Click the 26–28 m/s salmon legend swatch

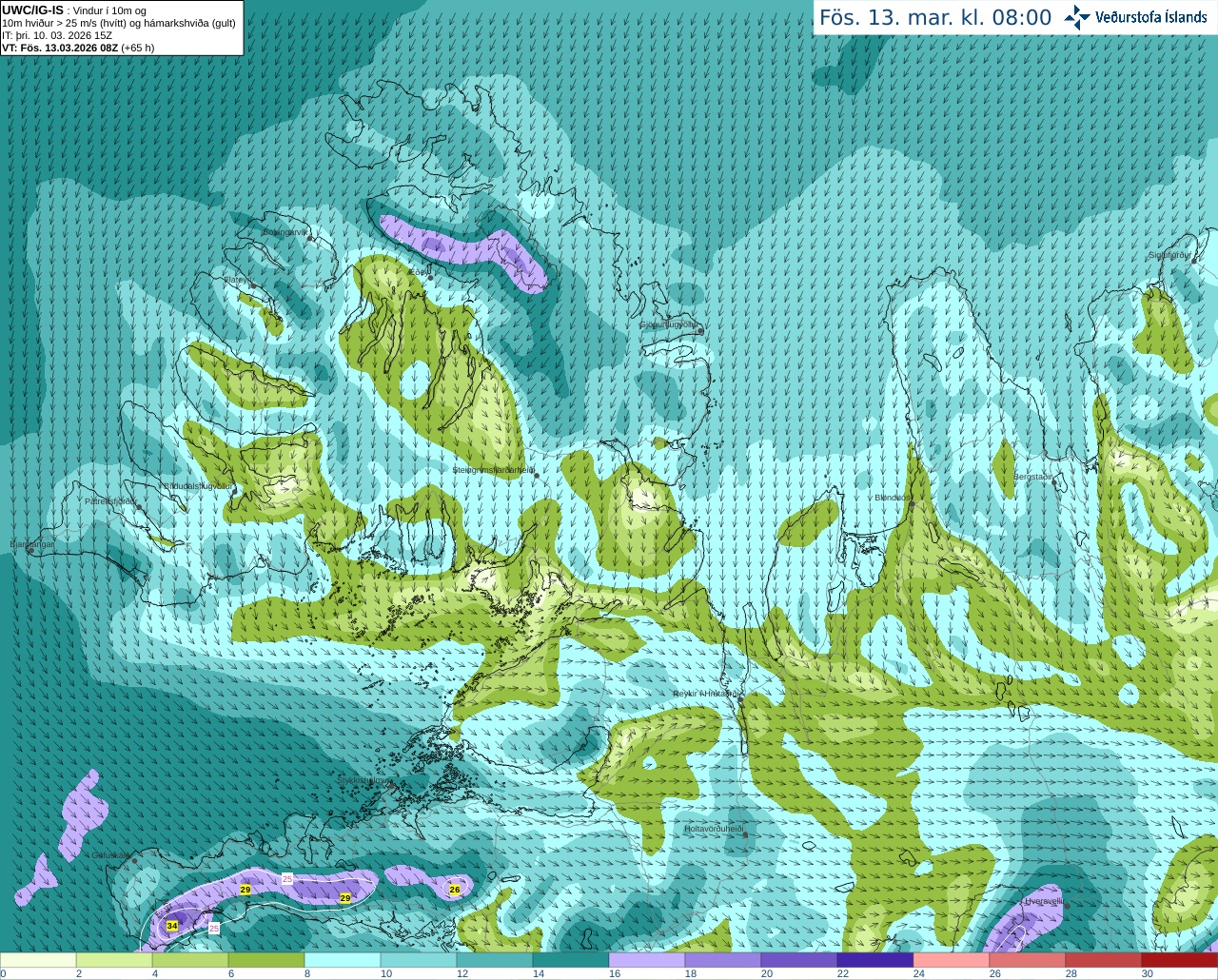point(1028,960)
